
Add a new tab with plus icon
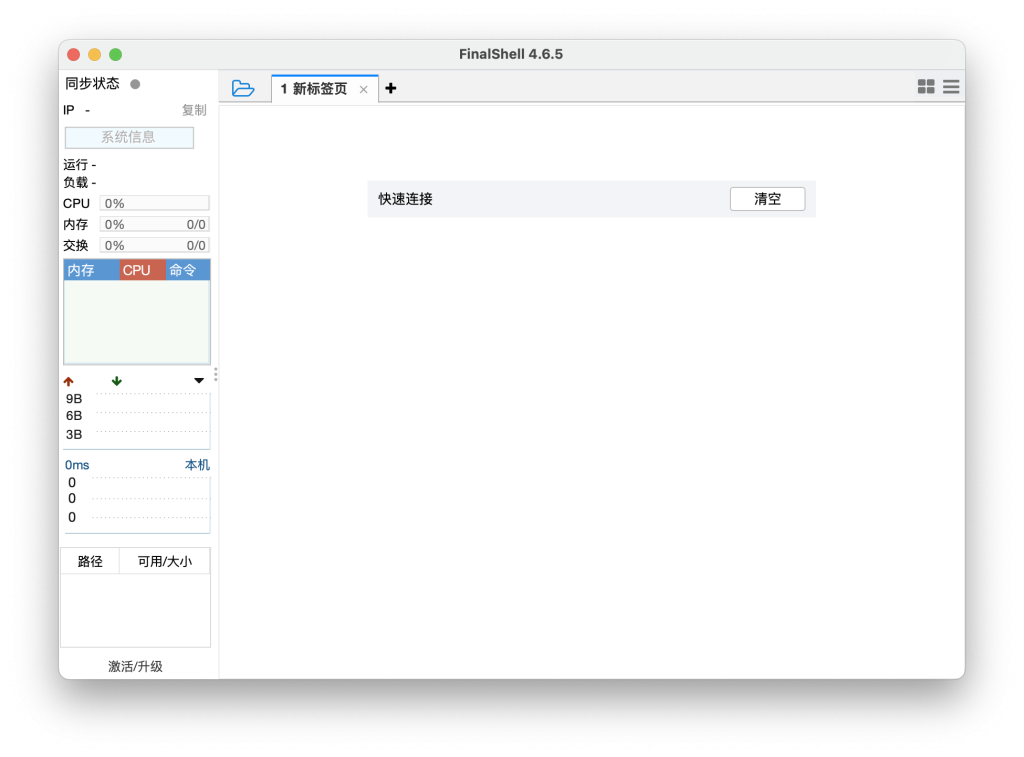click(x=391, y=88)
